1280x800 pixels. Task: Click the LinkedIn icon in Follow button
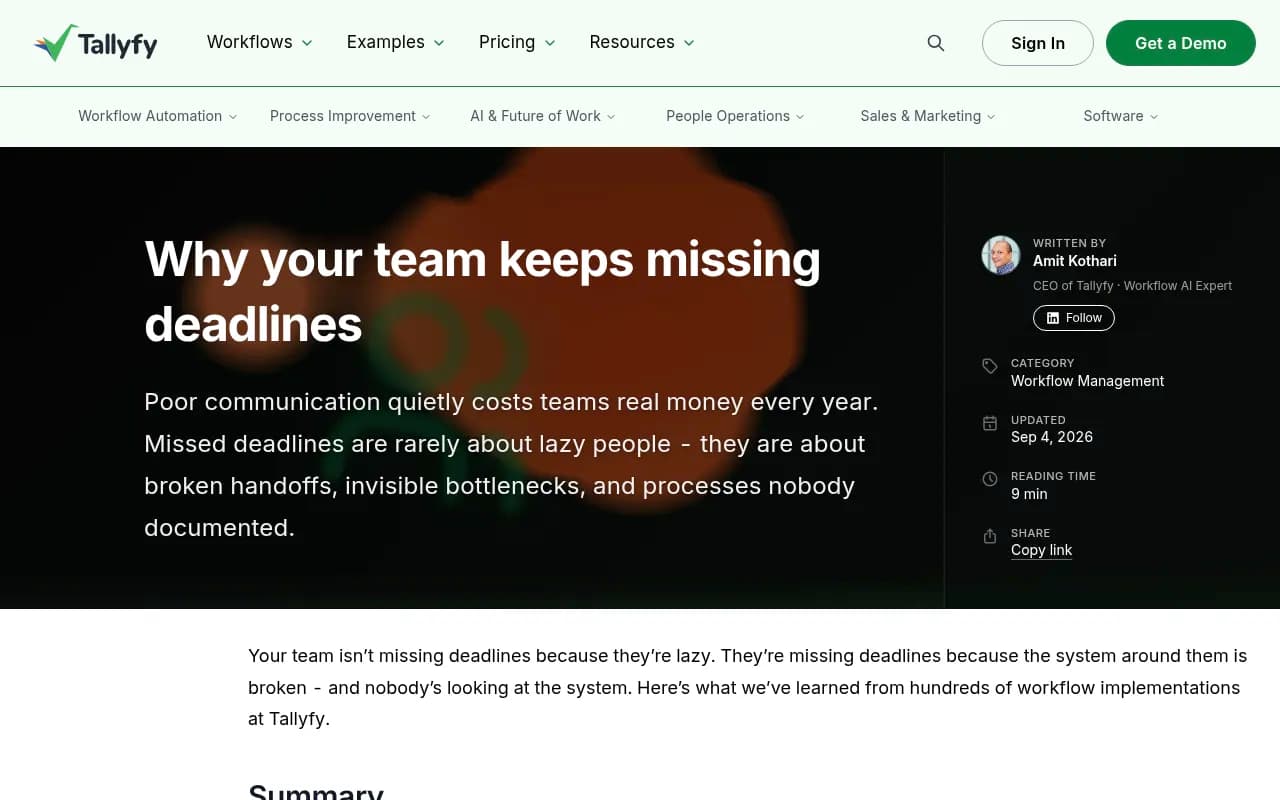(x=1053, y=318)
